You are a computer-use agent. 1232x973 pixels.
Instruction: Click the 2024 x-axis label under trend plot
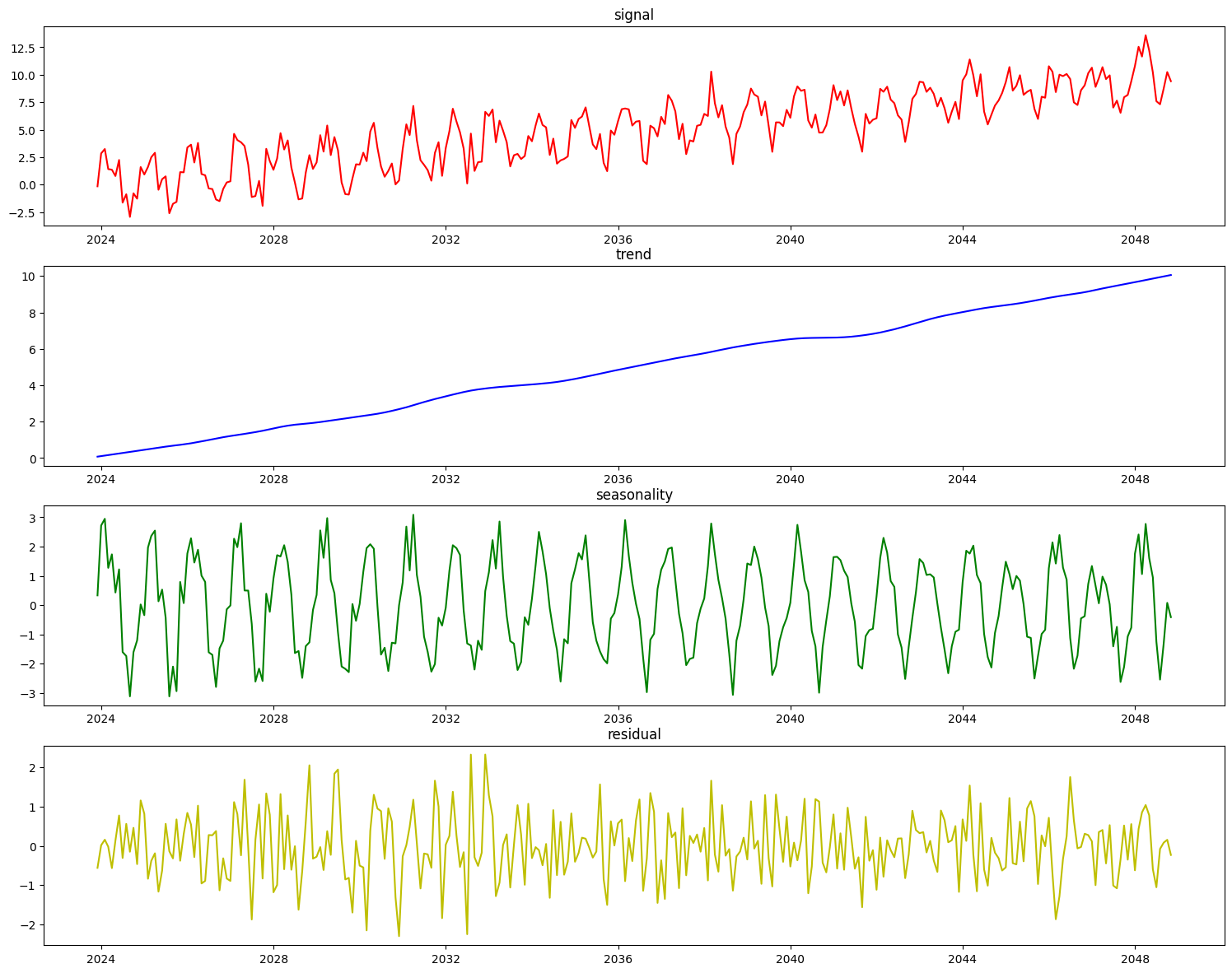pyautogui.click(x=101, y=480)
